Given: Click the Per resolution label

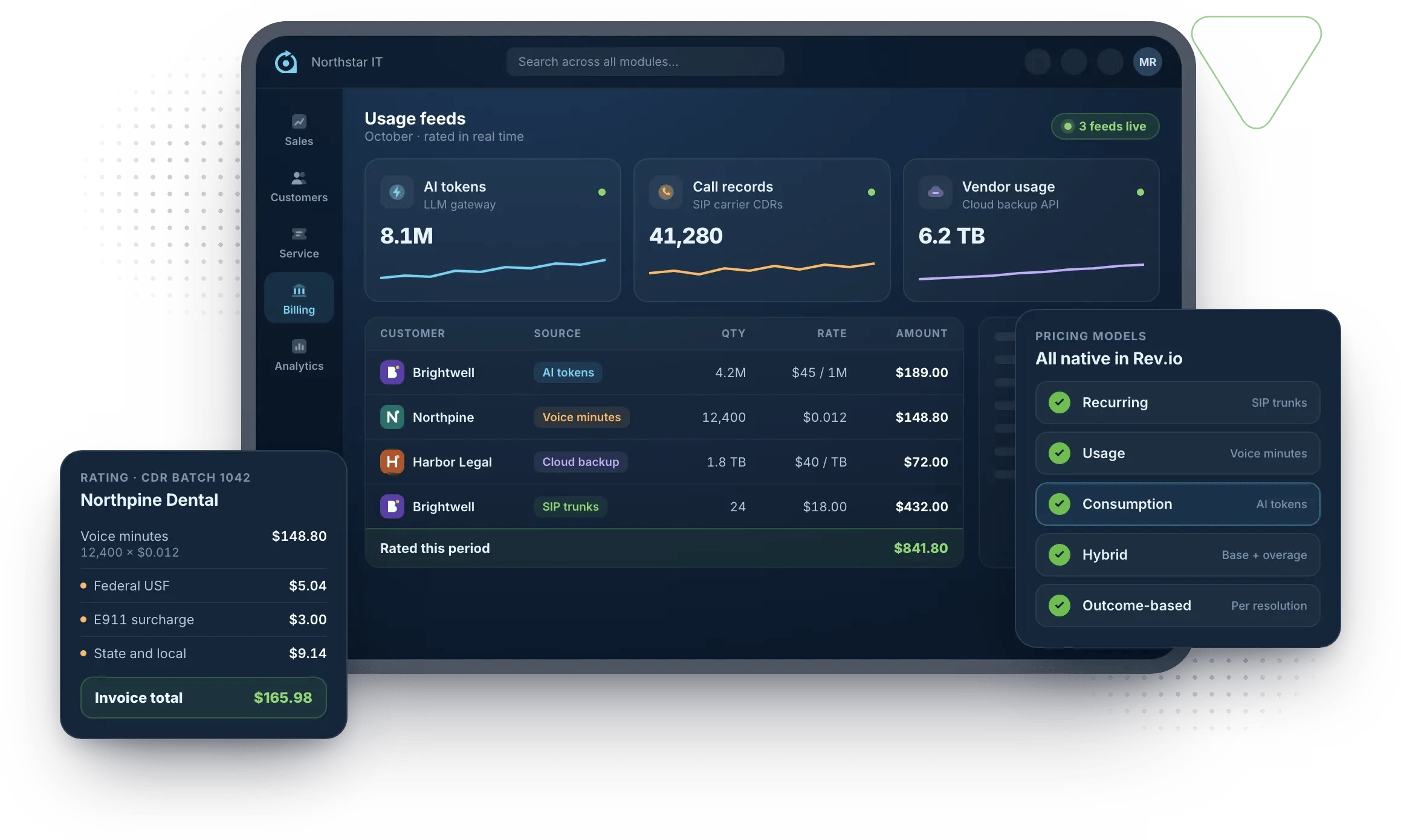Looking at the screenshot, I should 1269,606.
